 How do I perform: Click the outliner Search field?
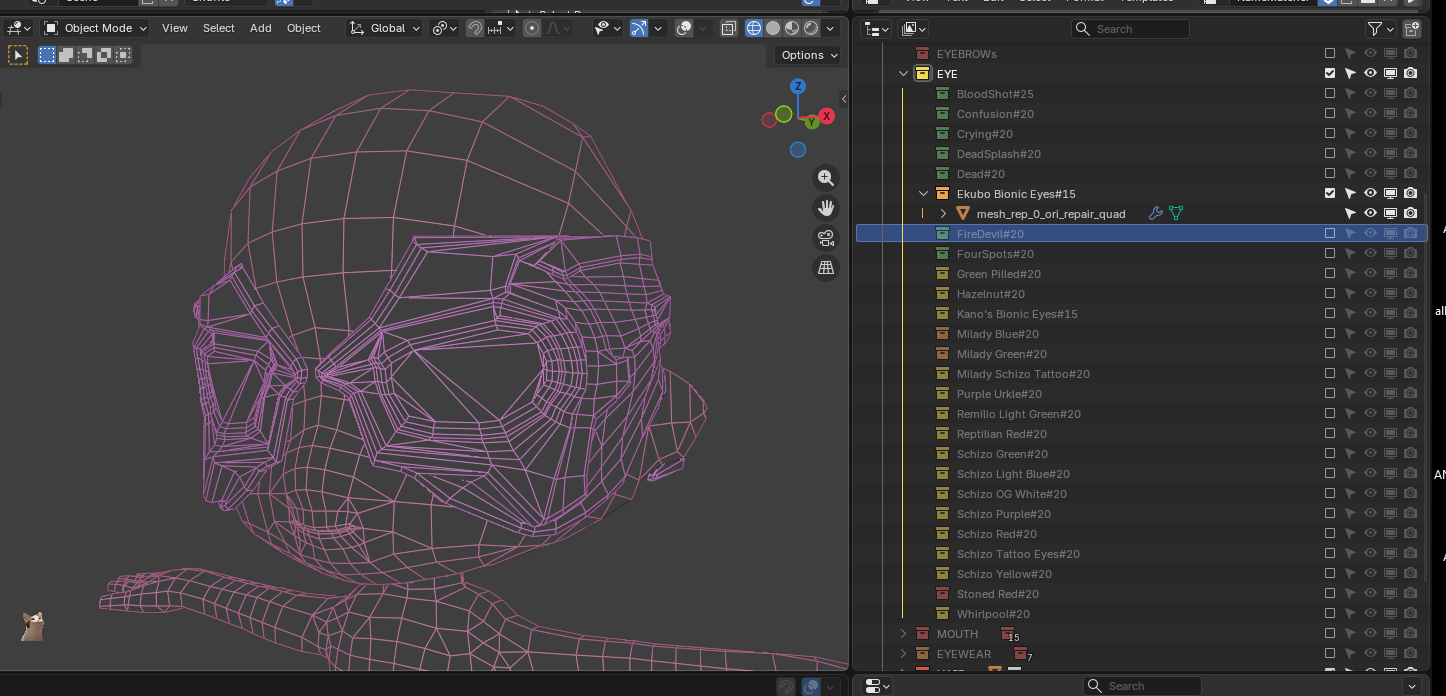tap(1130, 29)
